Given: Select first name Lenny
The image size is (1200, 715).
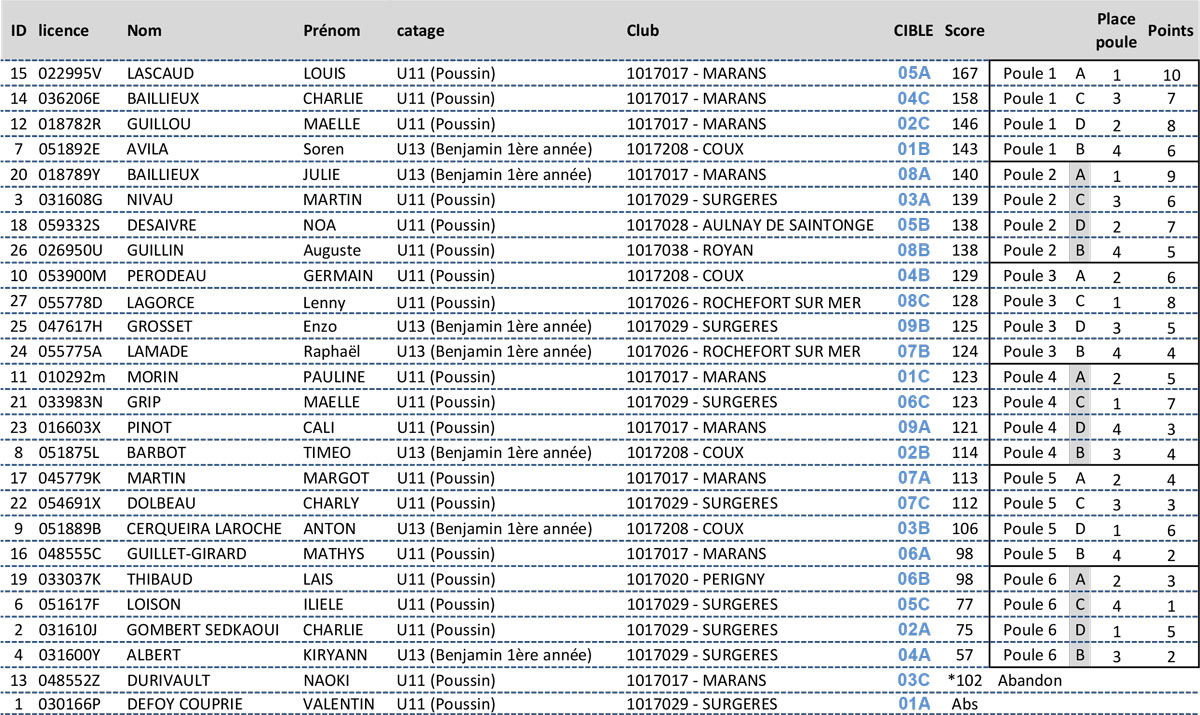Looking at the screenshot, I should click(324, 301).
